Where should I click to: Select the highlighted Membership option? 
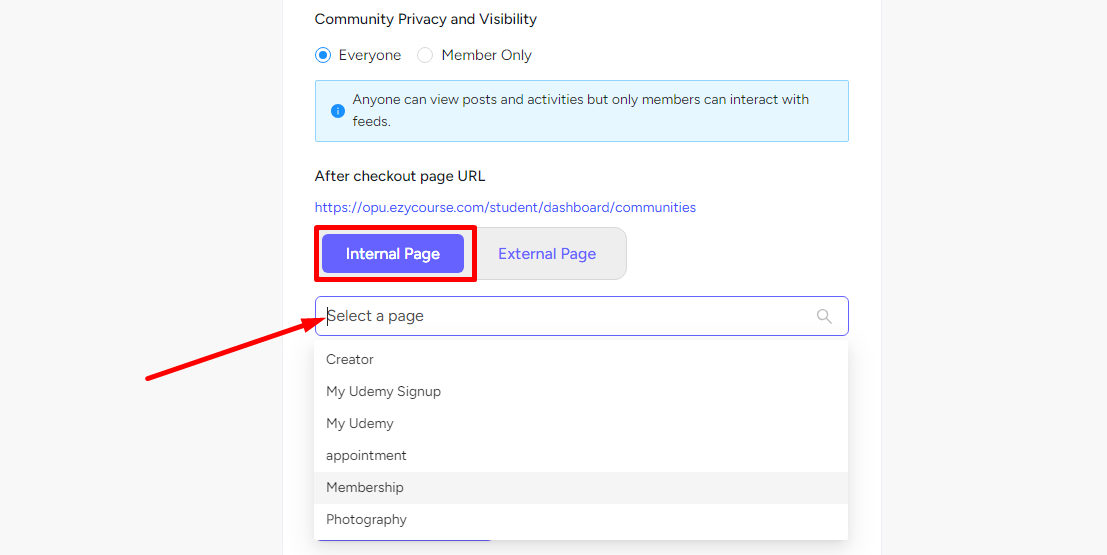[581, 487]
